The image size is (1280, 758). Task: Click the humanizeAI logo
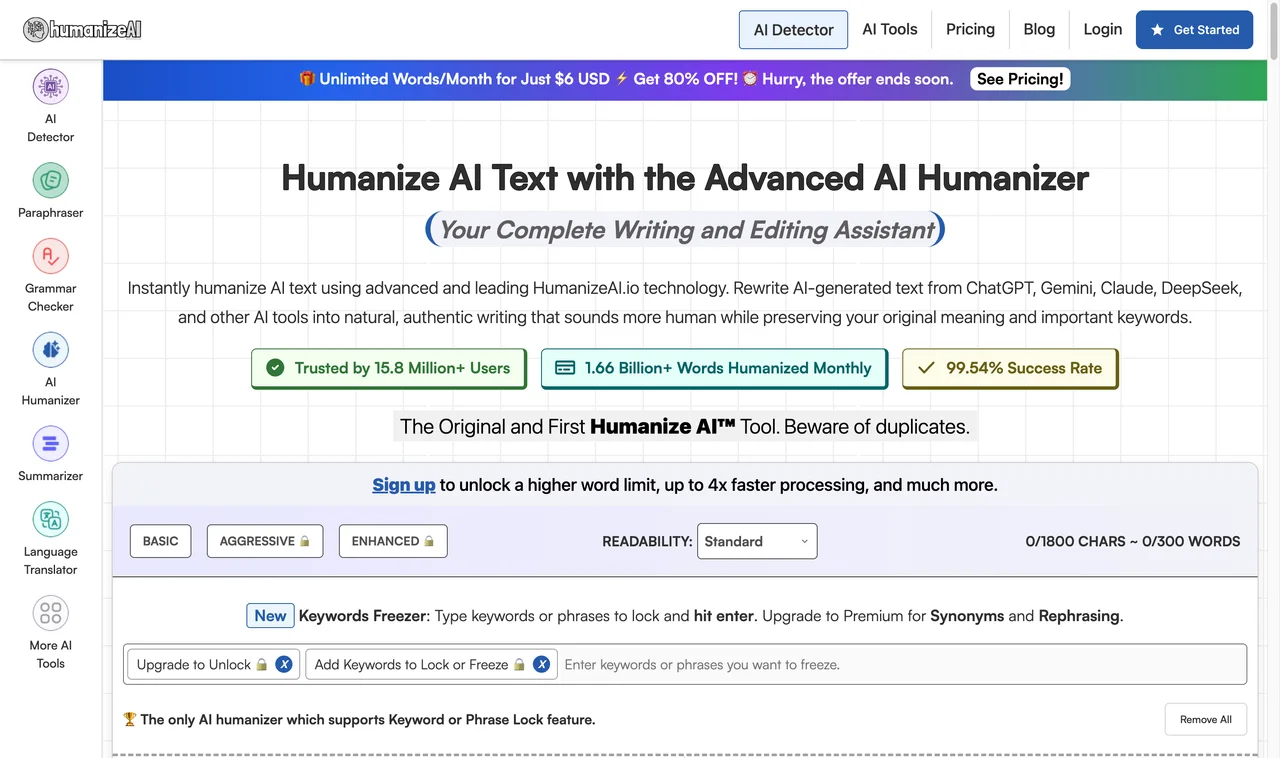pyautogui.click(x=83, y=29)
